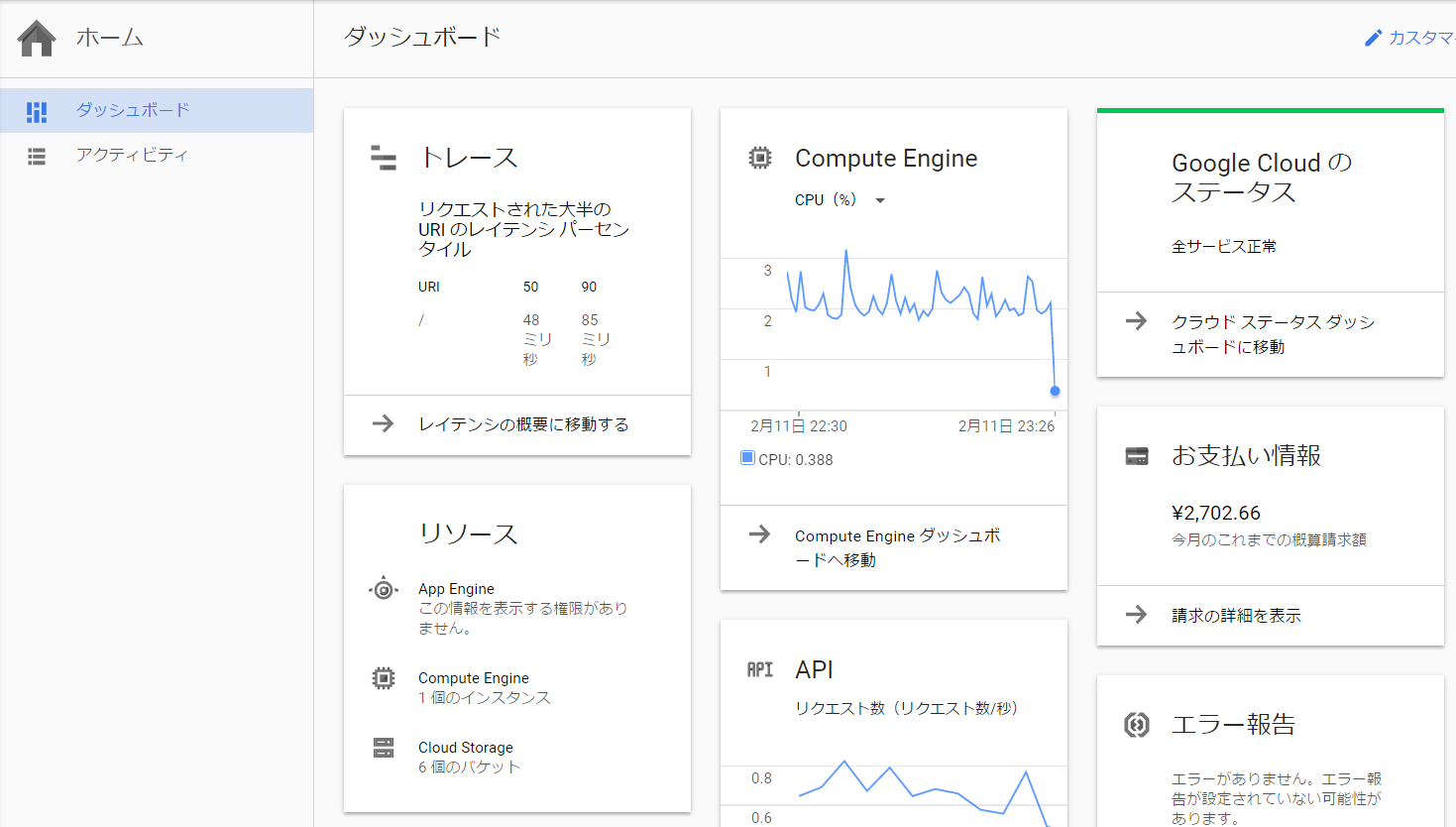Click the Google Cloud のステータス title
The width and height of the screenshot is (1456, 827).
(1262, 177)
